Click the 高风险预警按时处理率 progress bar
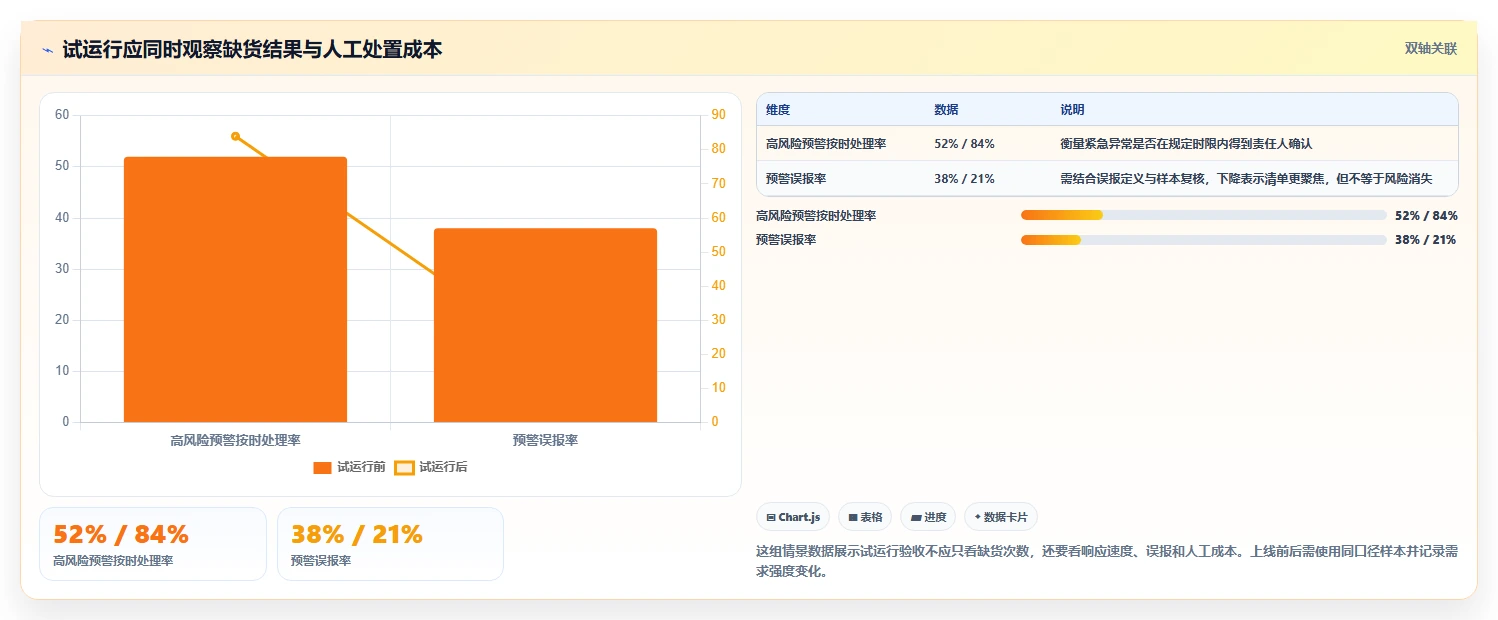This screenshot has height=620, width=1498. coord(1203,215)
